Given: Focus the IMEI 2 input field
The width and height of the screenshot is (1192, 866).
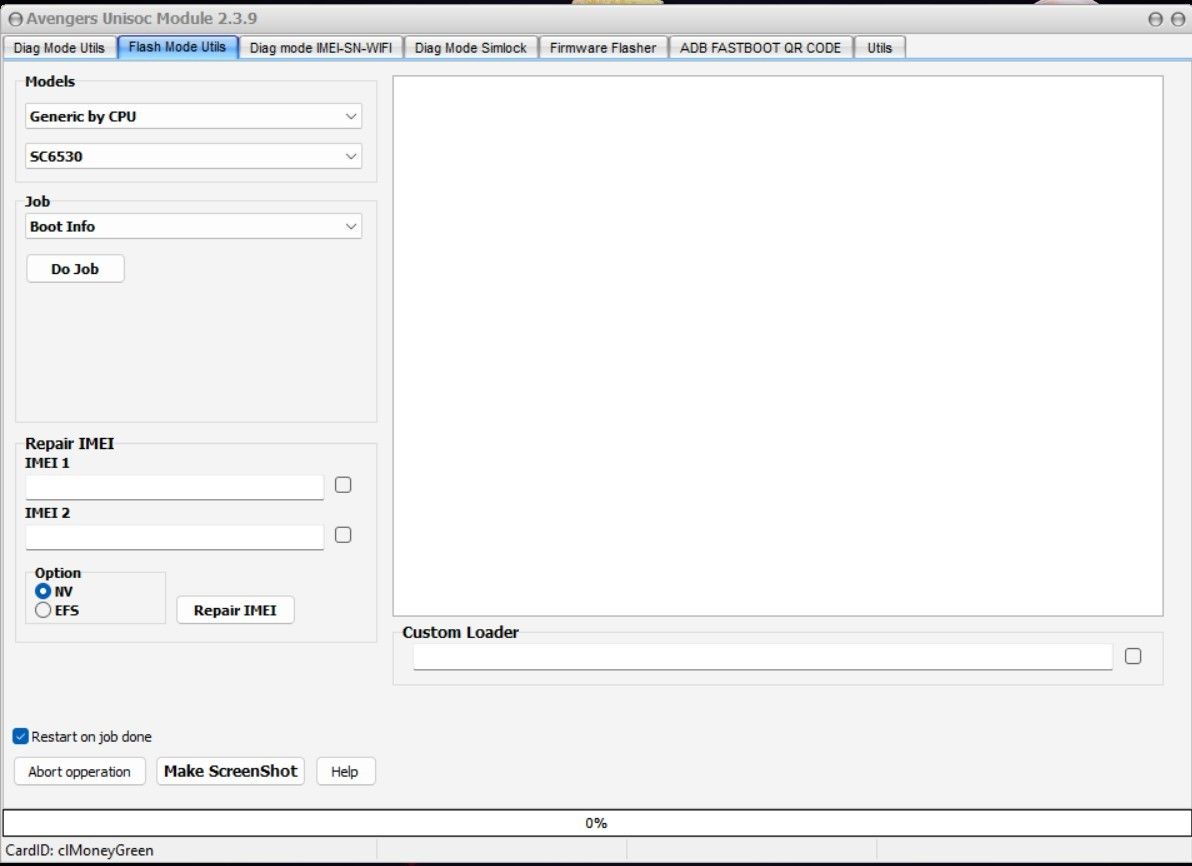Looking at the screenshot, I should tap(175, 538).
